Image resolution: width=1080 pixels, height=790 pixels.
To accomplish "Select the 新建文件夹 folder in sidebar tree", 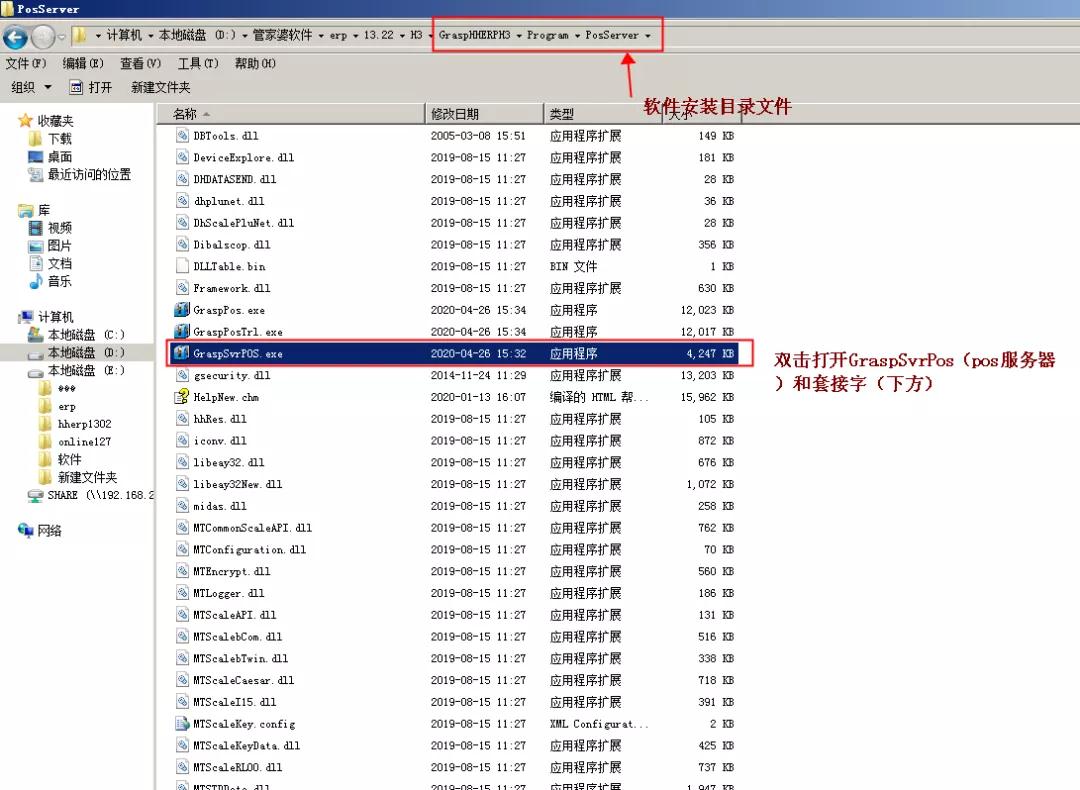I will point(87,477).
